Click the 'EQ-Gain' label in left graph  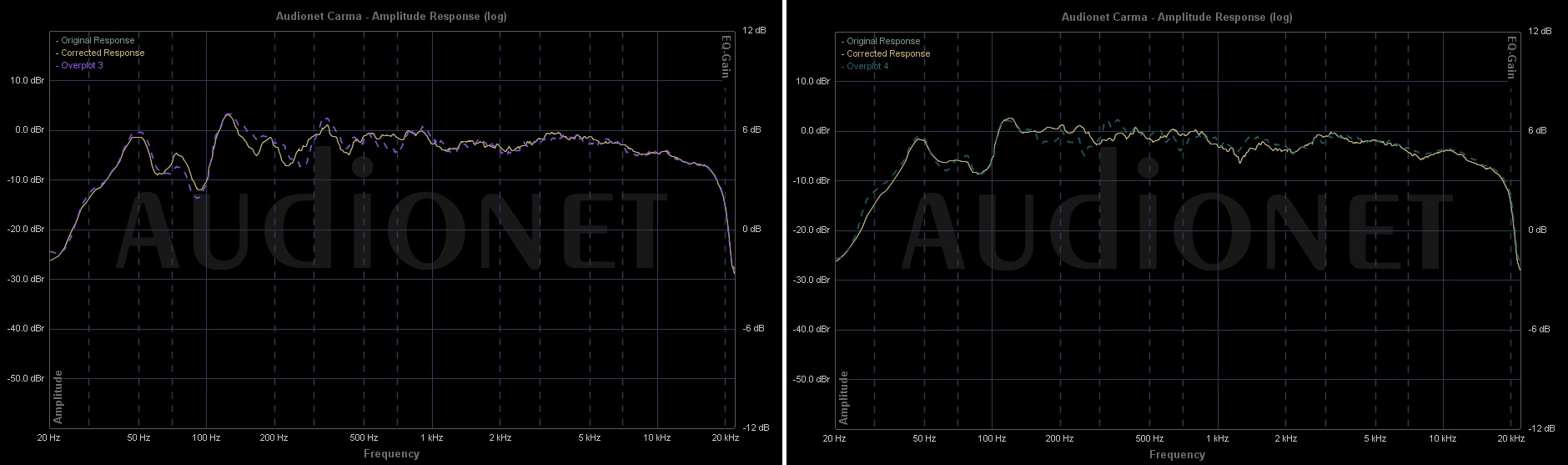click(726, 57)
